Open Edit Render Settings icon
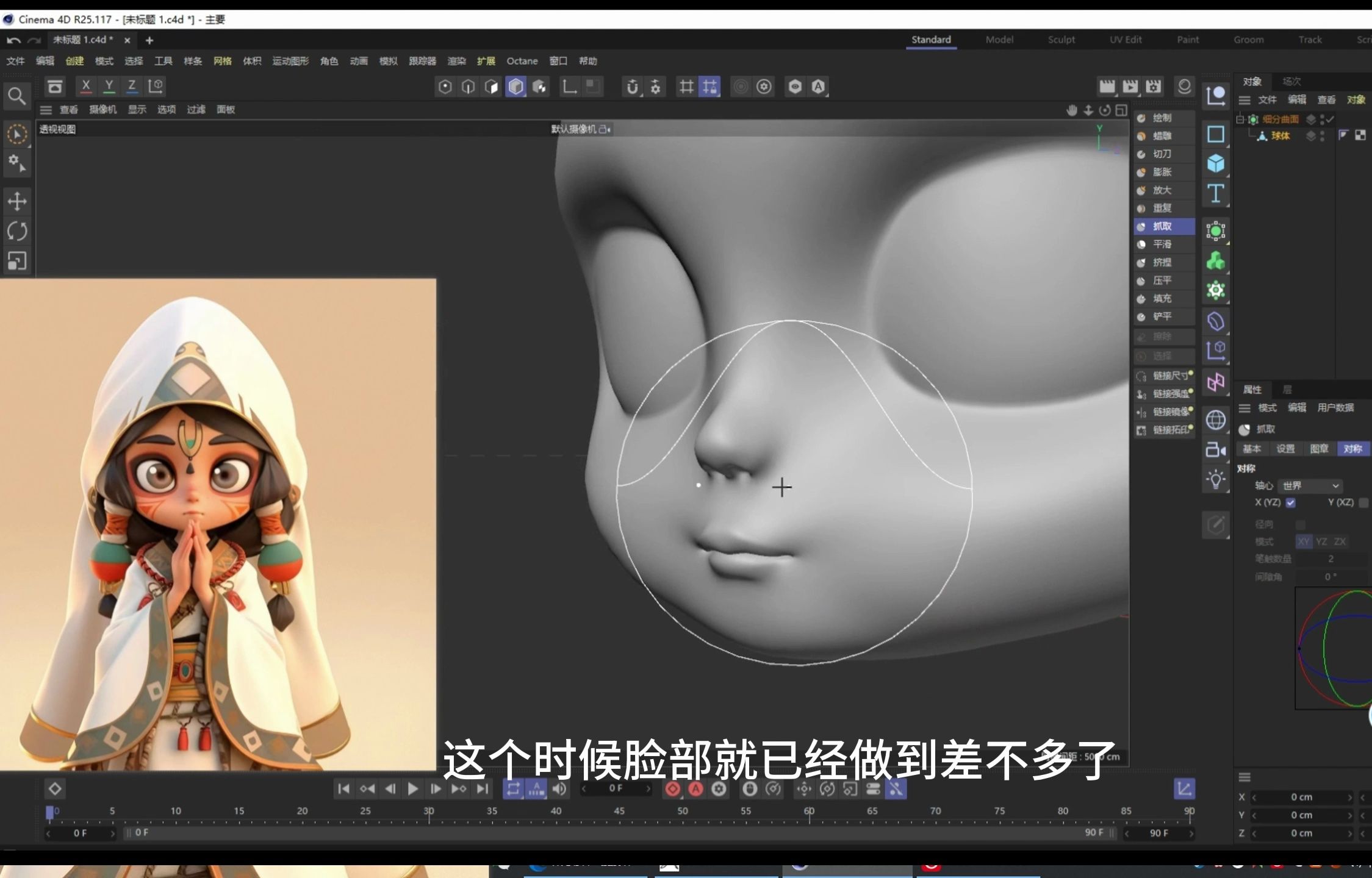The width and height of the screenshot is (1372, 878). [x=1153, y=87]
